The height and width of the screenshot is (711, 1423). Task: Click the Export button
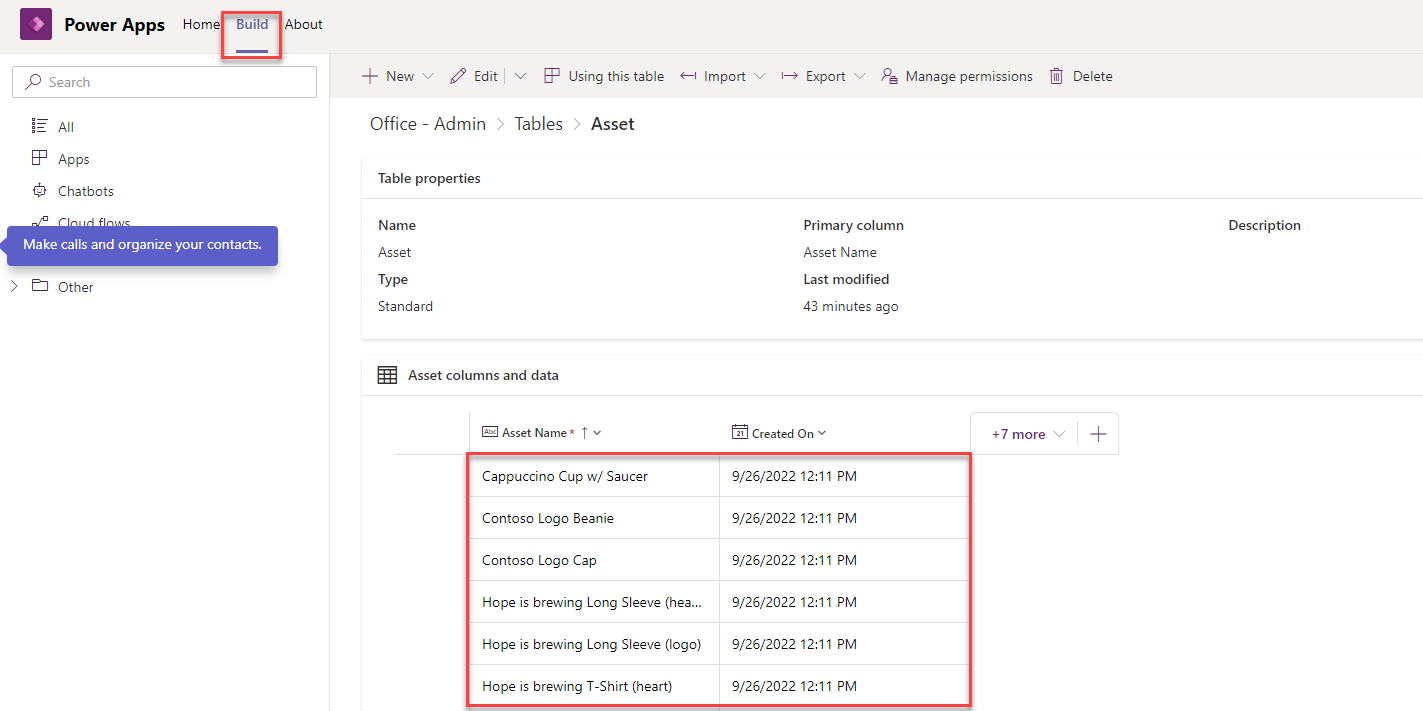point(823,76)
